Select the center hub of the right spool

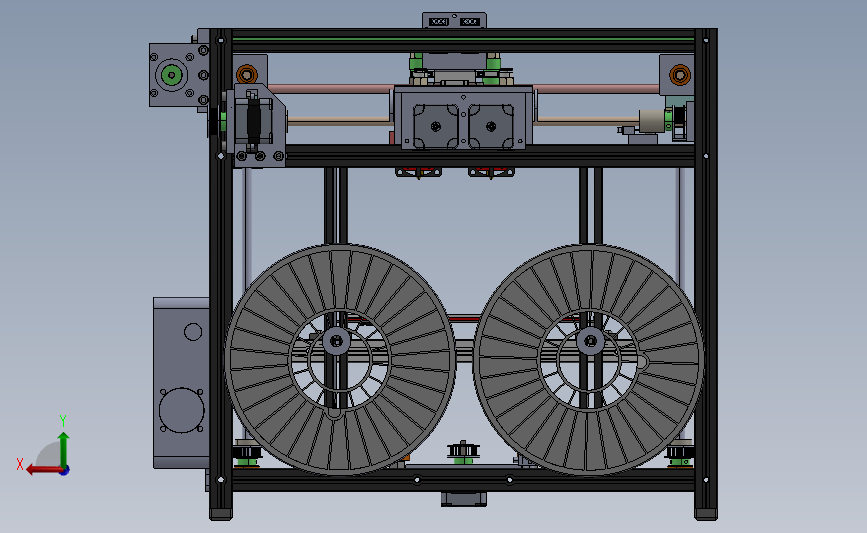591,341
